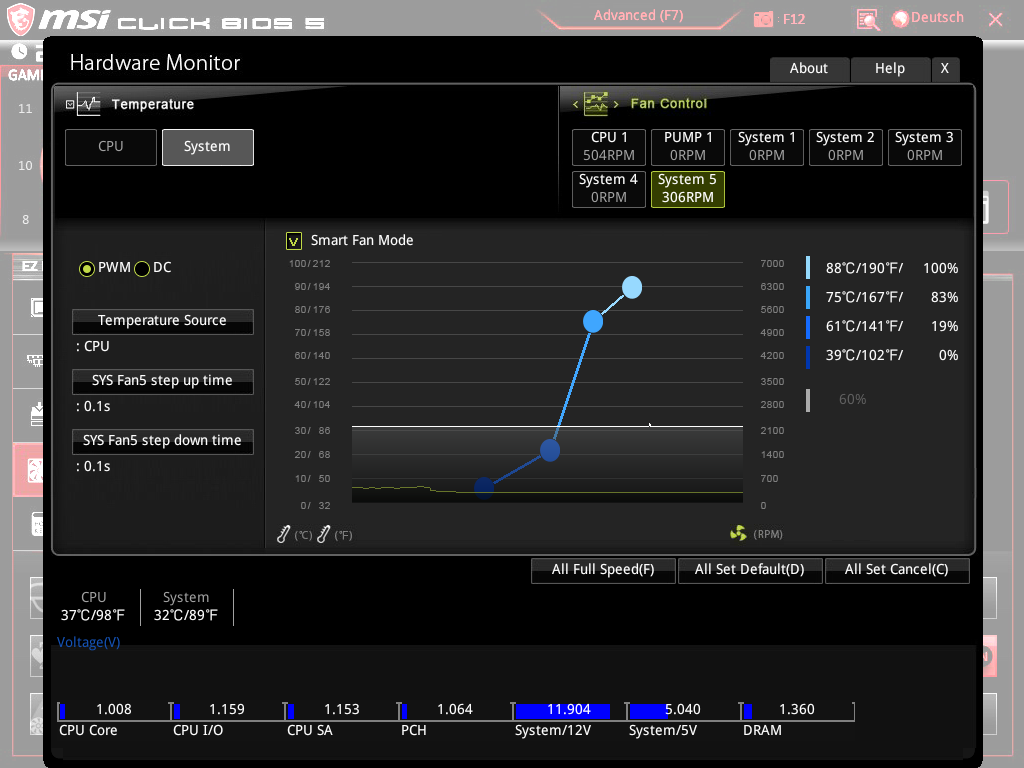
Task: Click the About button
Action: [x=810, y=69]
